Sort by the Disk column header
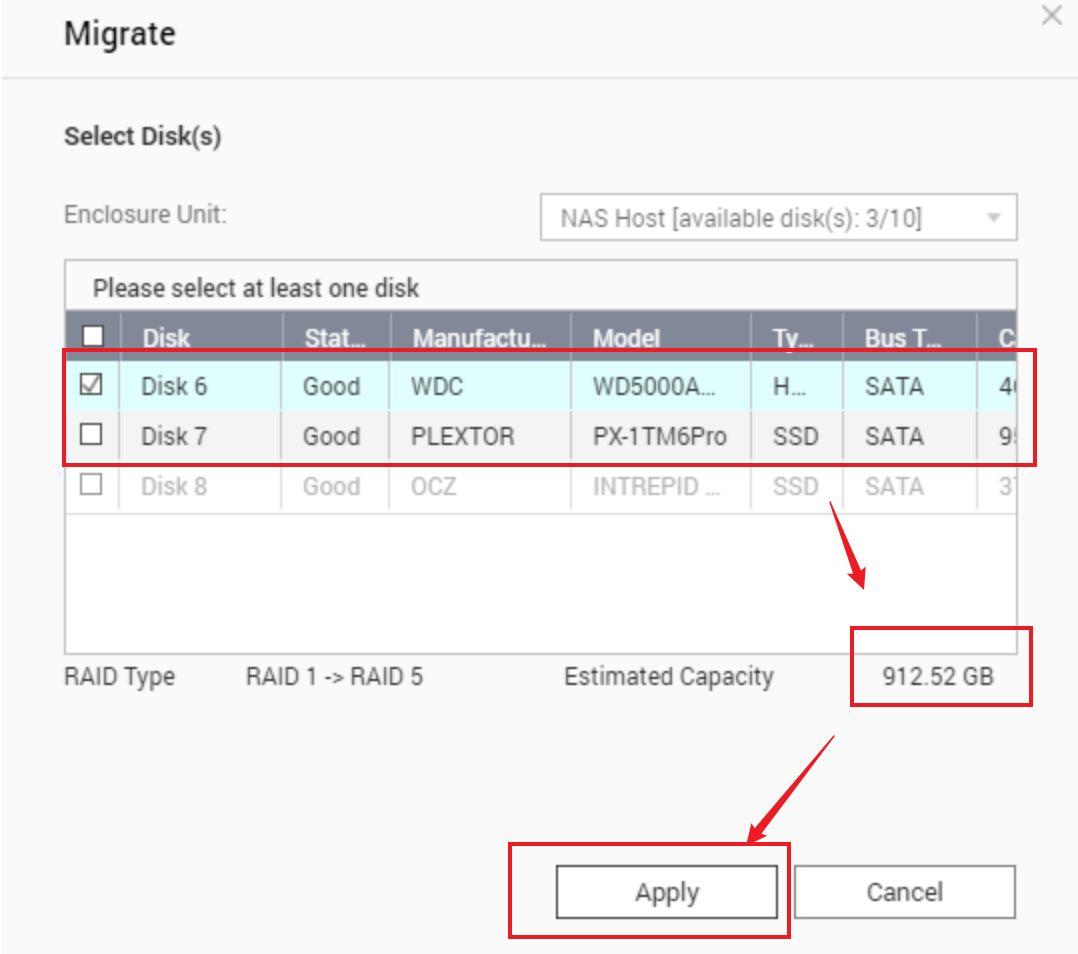Screen dimensions: 1078x954 [201, 337]
